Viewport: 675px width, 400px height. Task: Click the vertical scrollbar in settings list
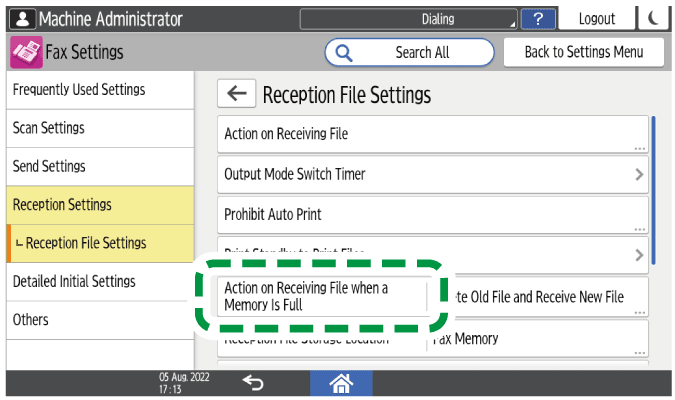point(654,190)
